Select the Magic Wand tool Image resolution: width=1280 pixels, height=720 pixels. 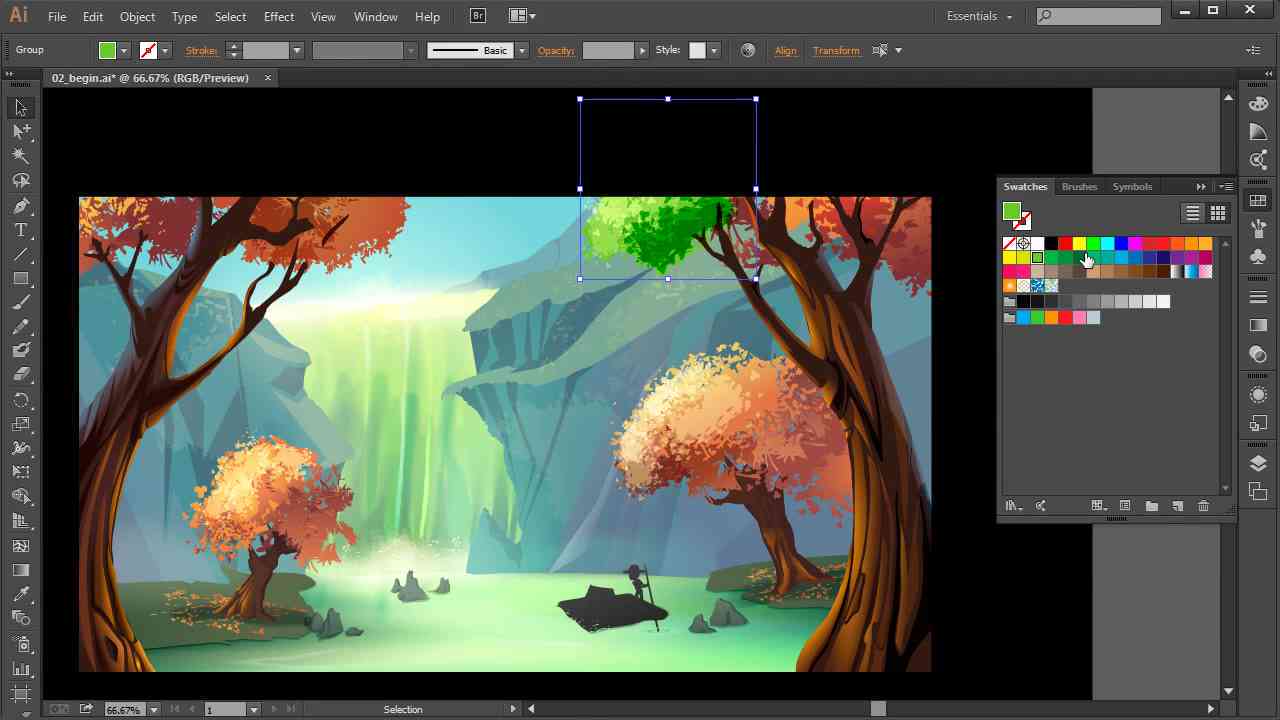(x=21, y=156)
